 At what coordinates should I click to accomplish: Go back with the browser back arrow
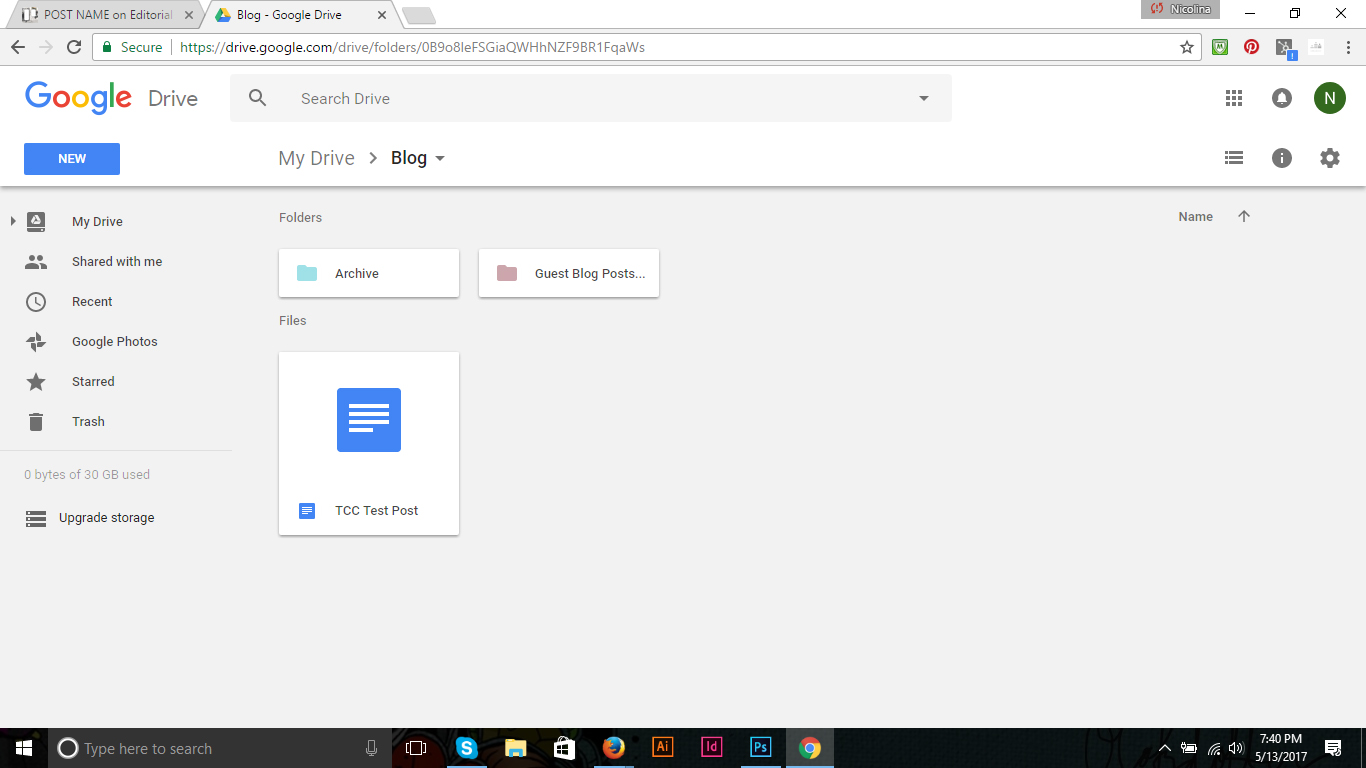pos(18,47)
